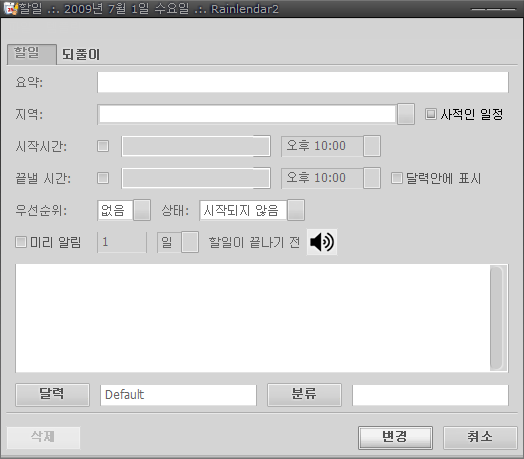The image size is (524, 459).
Task: Open the reminder unit dropdown 일
Action: [x=190, y=242]
